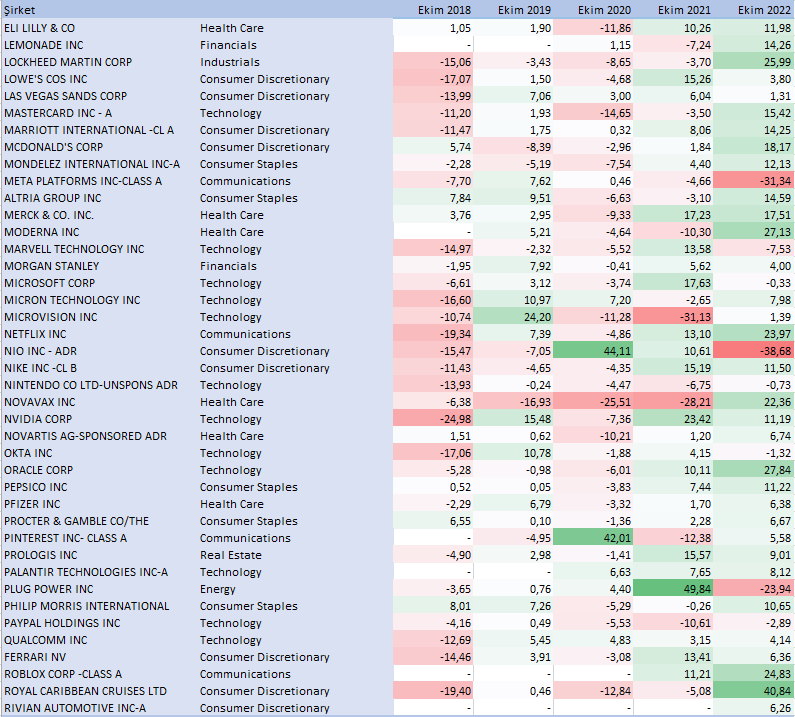The height and width of the screenshot is (717, 795).
Task: Click META PLATFORMS INC-CLASS A cell
Action: point(83,181)
